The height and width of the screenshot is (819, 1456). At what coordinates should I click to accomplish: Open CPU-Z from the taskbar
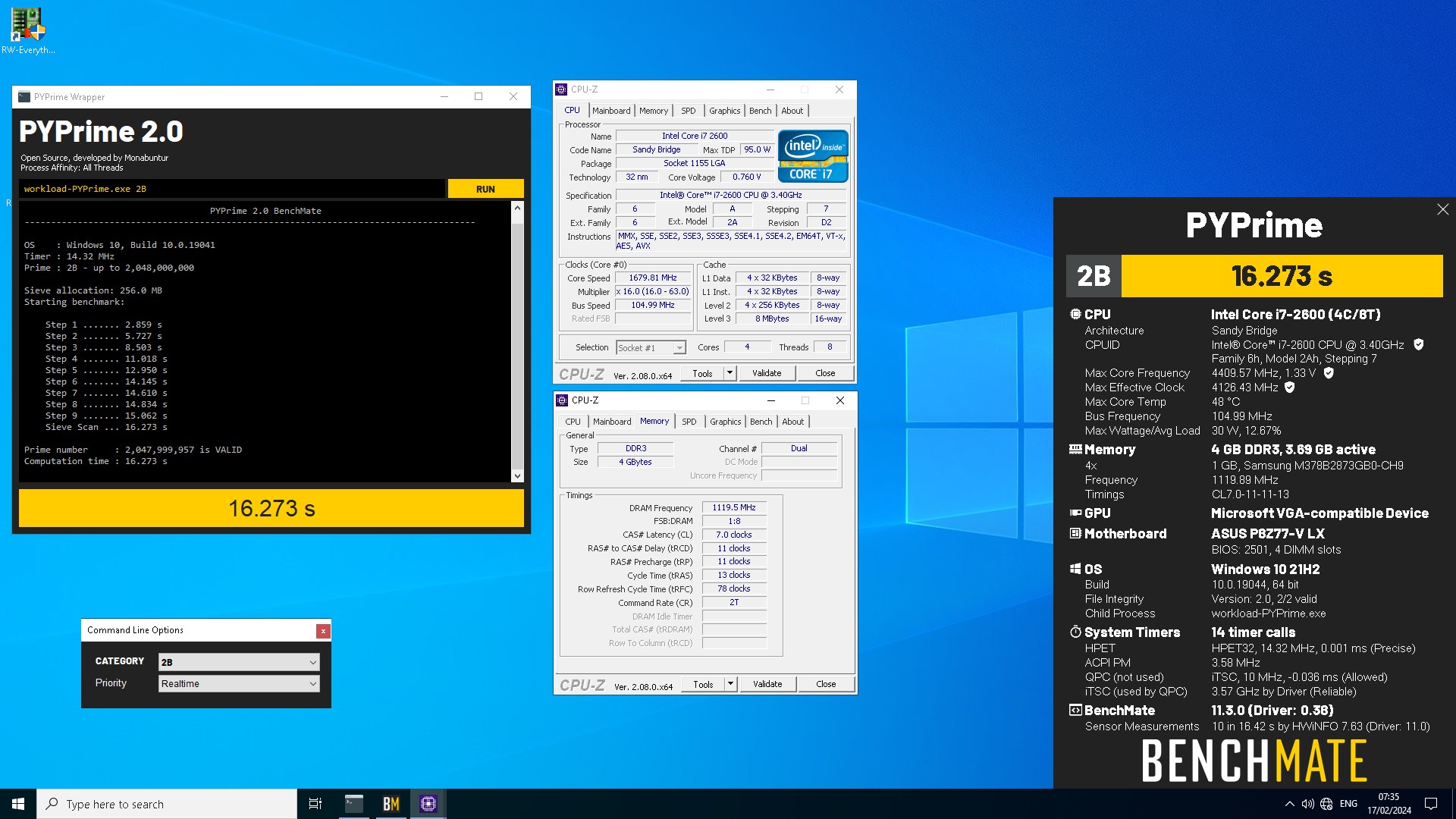428,804
